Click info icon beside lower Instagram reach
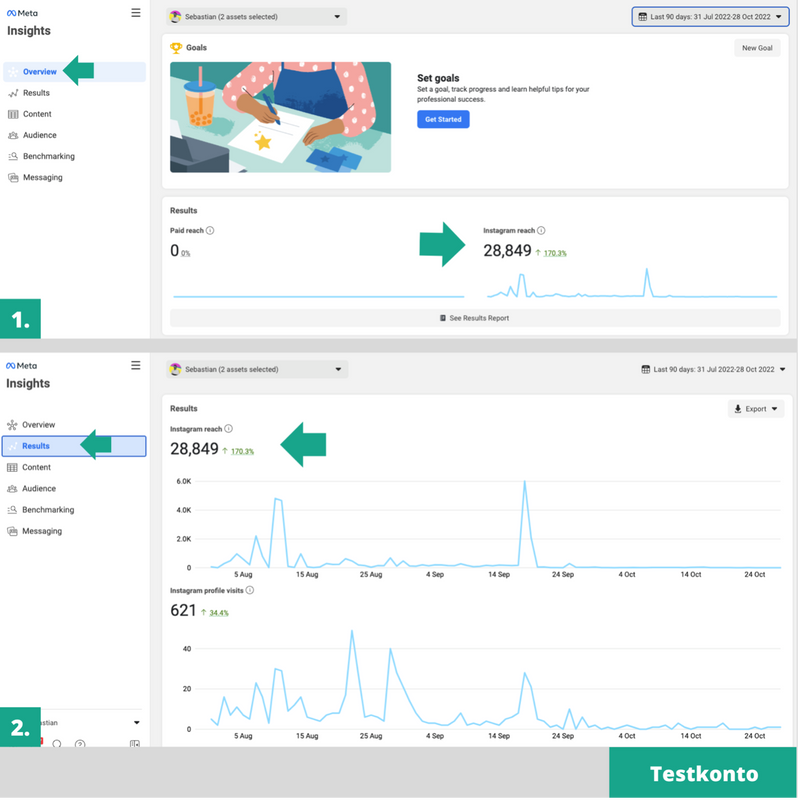The width and height of the screenshot is (800, 800). pos(229,430)
